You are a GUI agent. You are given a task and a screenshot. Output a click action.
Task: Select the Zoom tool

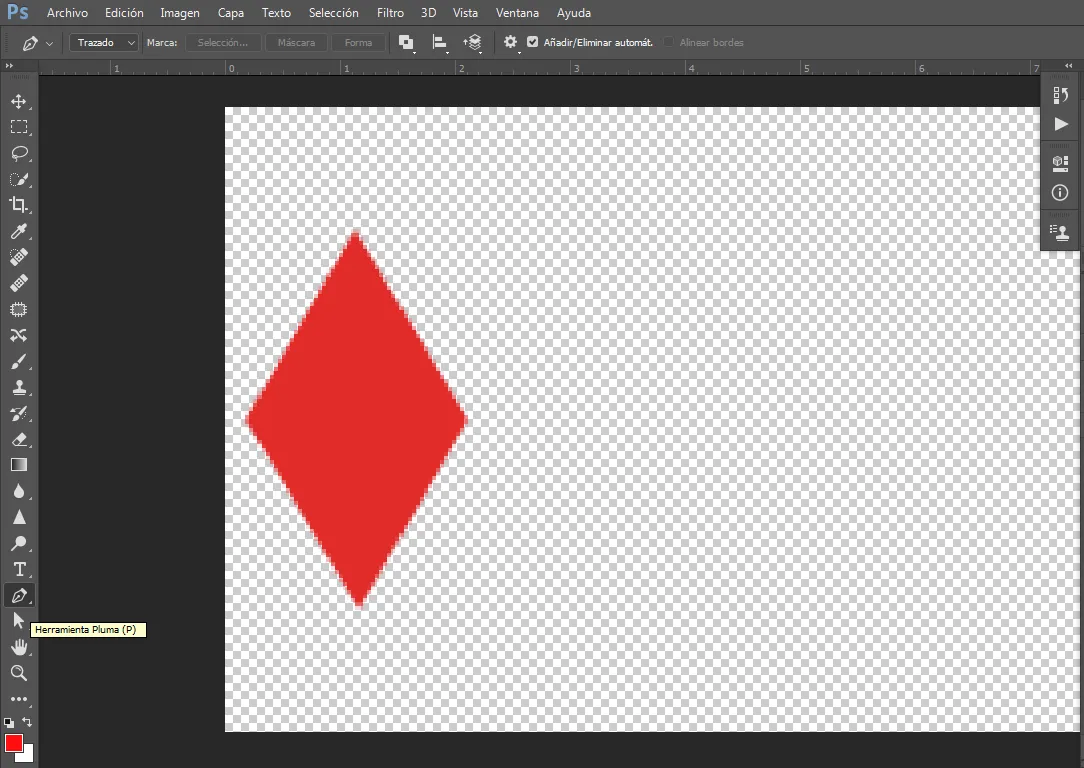point(19,673)
